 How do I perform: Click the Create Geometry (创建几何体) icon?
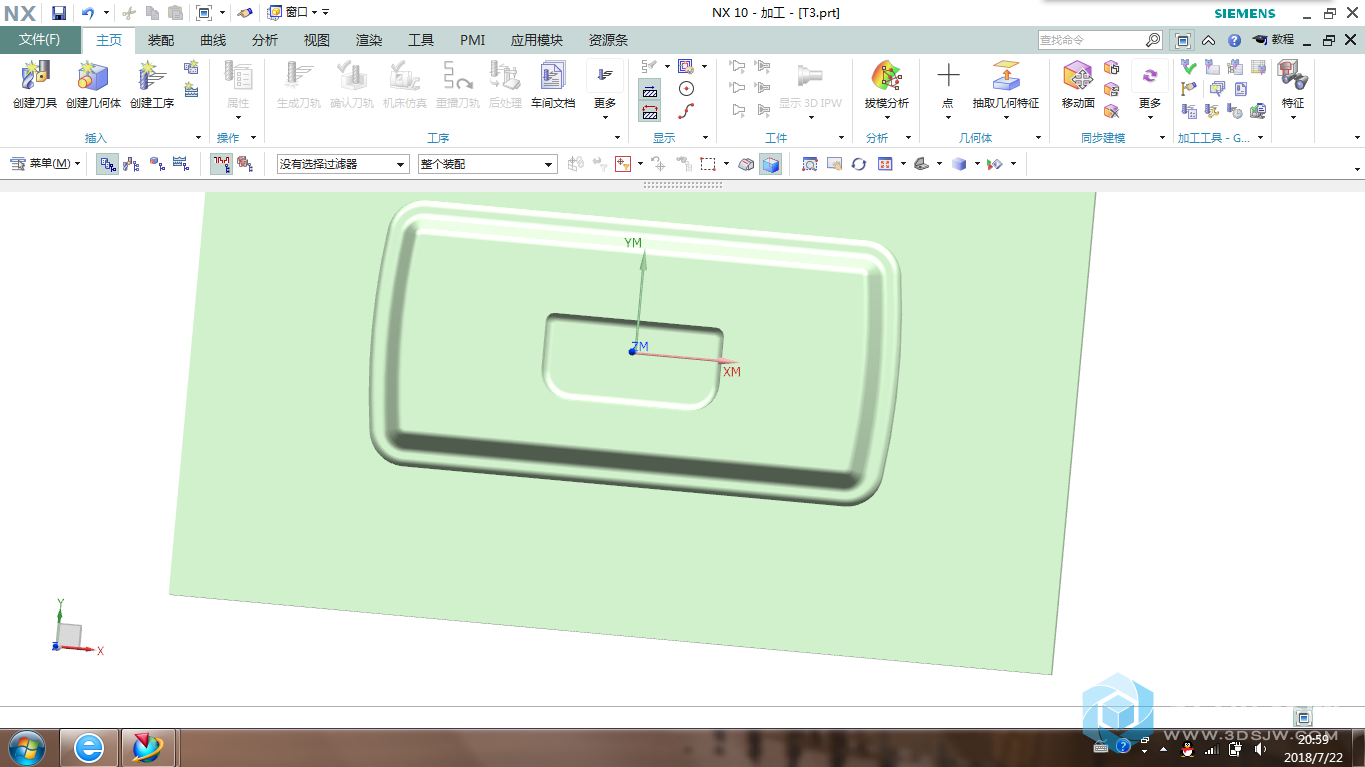tap(93, 77)
